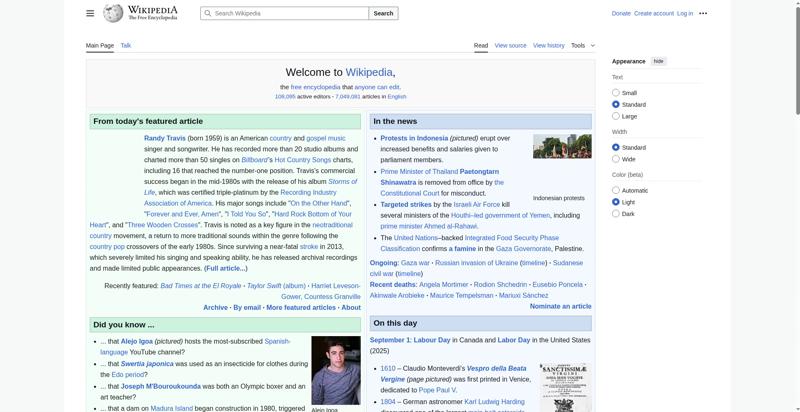Screen dimensions: 800x412
Task: Open the Swertia japonica link
Action: [147, 364]
